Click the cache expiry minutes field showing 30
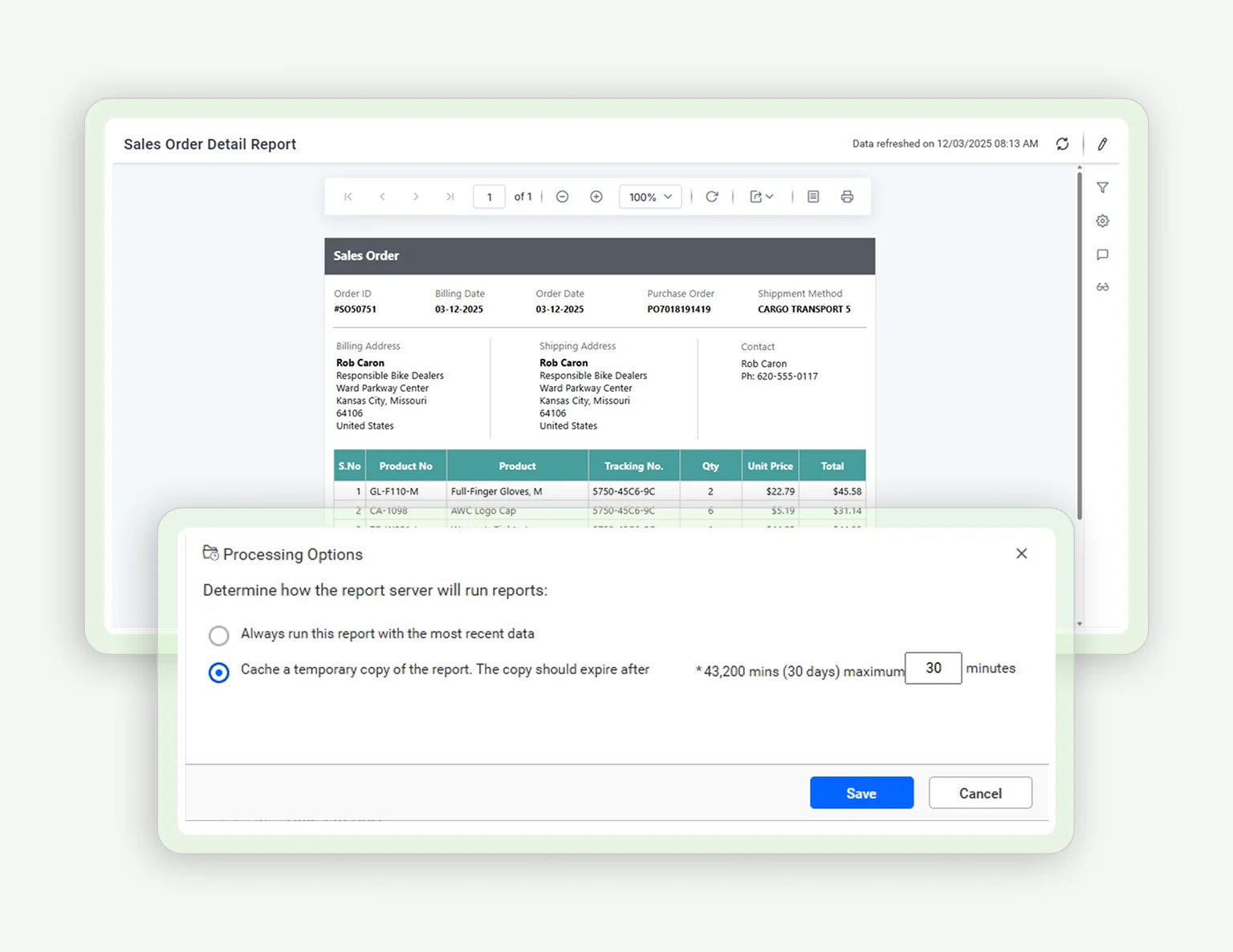The image size is (1233, 952). click(933, 668)
